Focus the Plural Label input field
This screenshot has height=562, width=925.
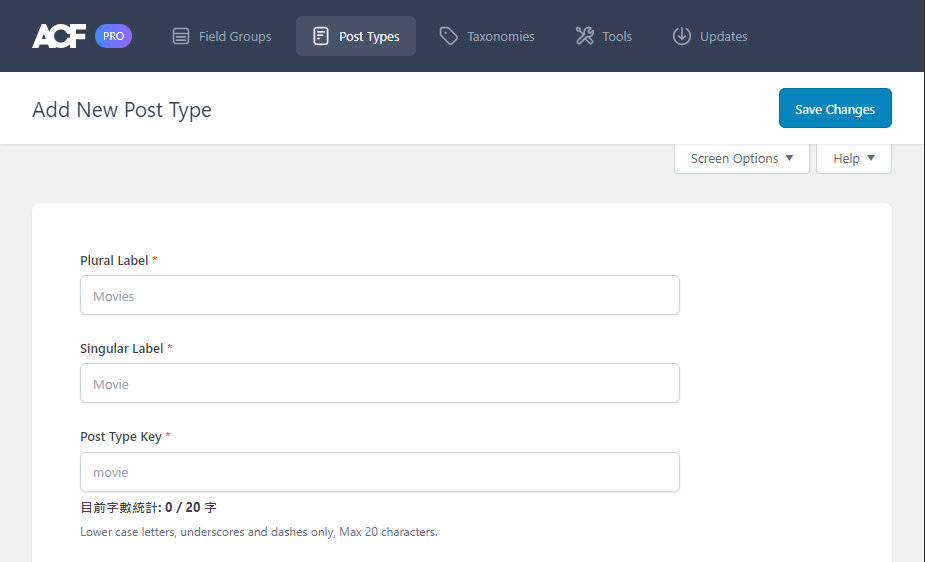click(380, 295)
